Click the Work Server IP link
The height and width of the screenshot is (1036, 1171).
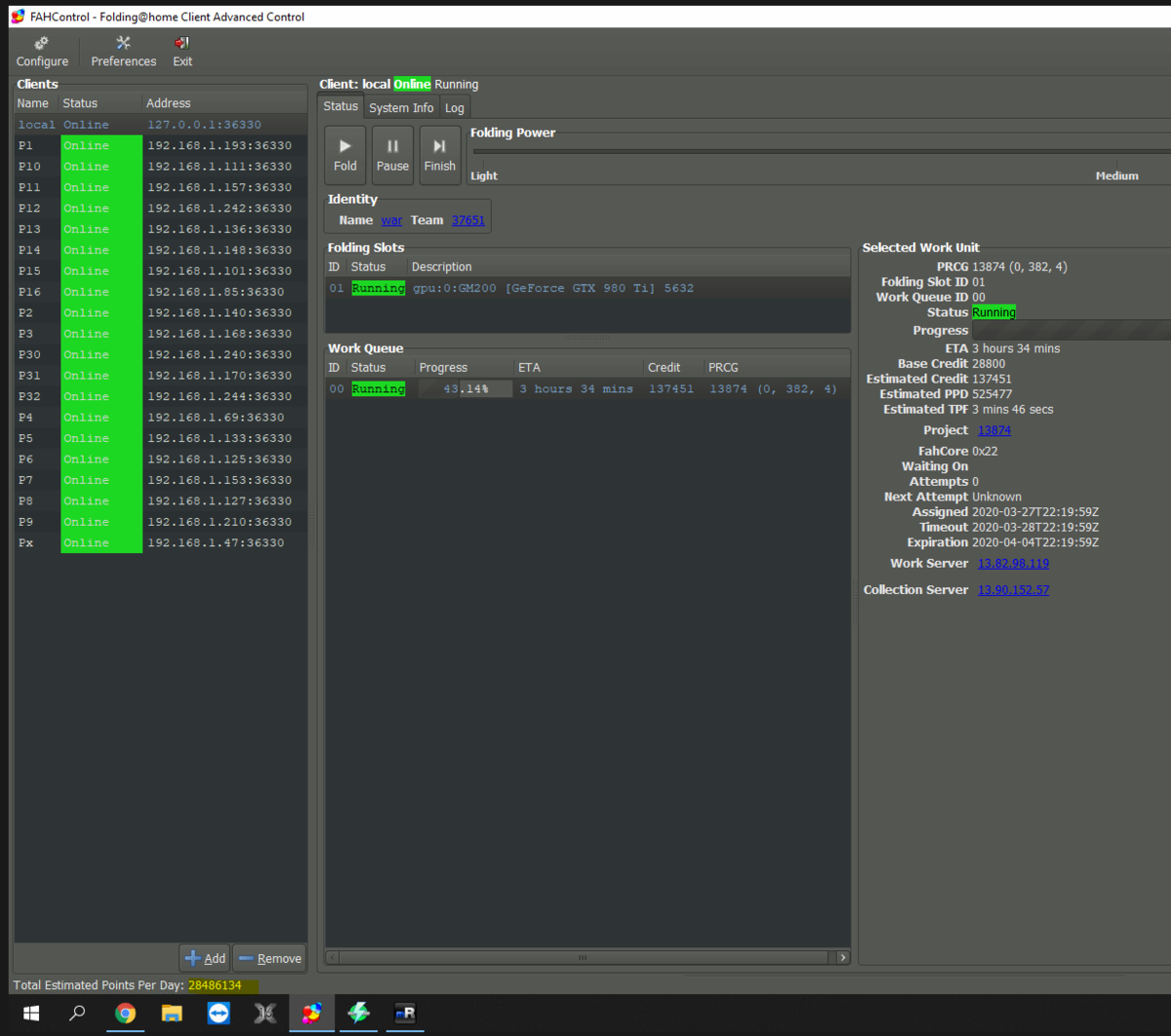click(1013, 564)
